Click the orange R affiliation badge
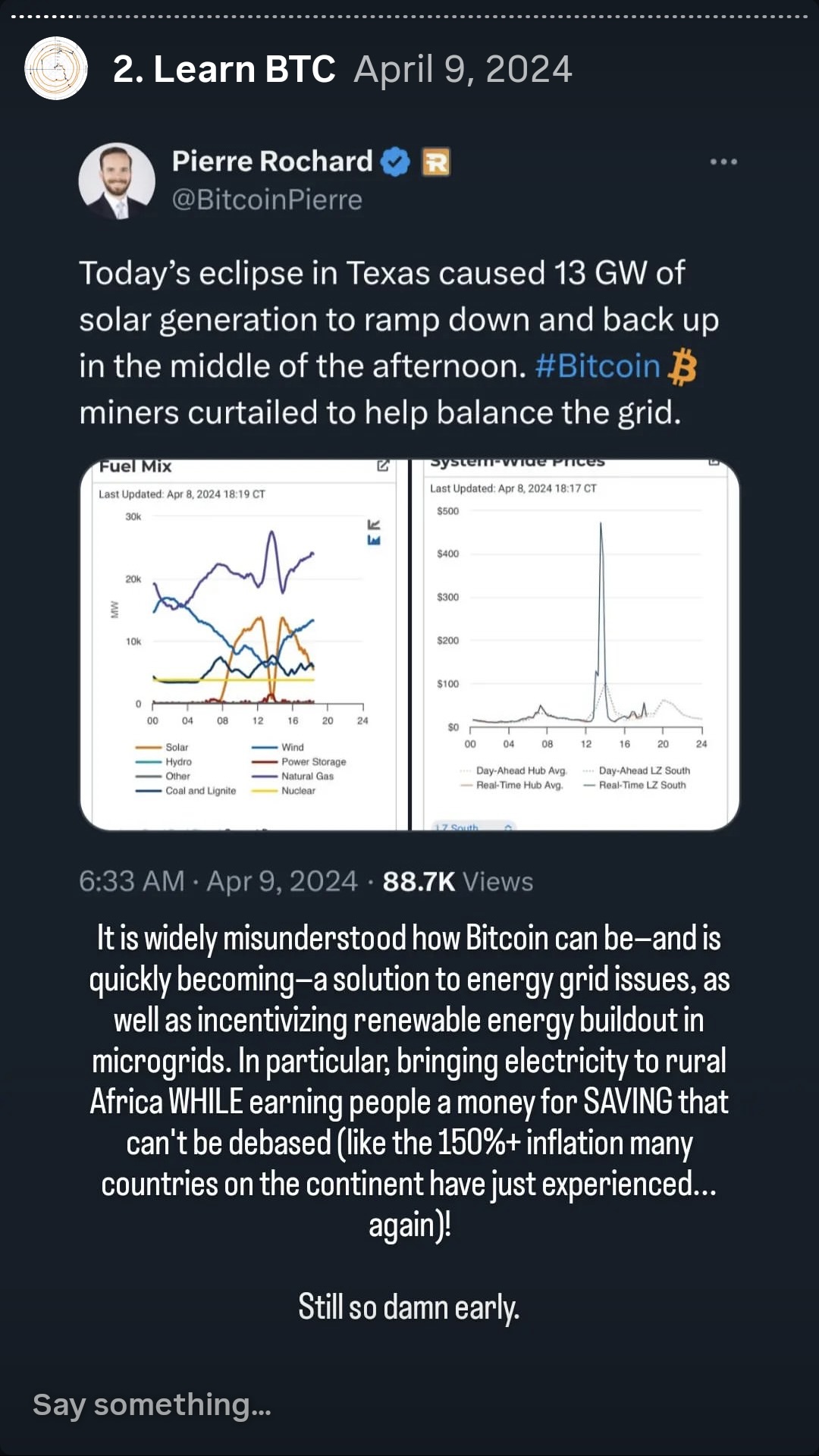This screenshot has width=819, height=1456. 435,162
